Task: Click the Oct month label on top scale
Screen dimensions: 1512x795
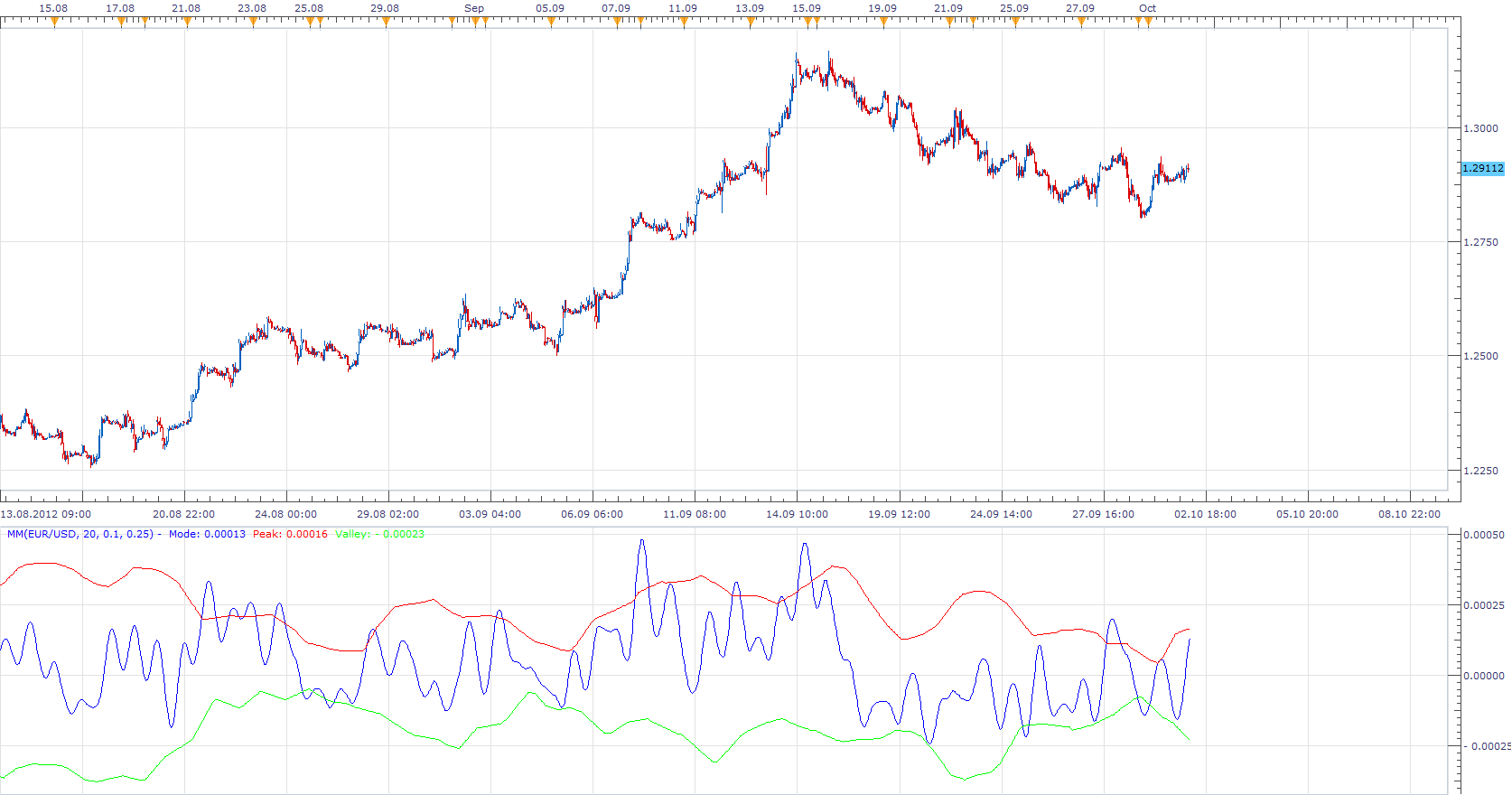Action: [x=1147, y=8]
